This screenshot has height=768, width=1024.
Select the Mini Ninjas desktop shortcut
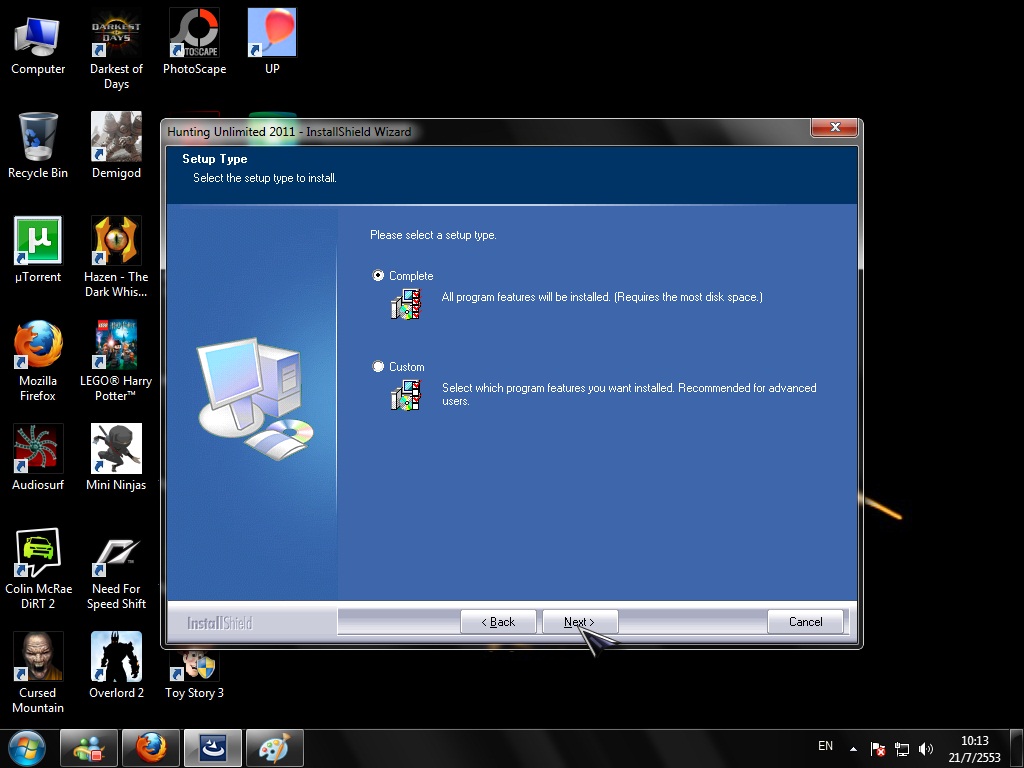(x=116, y=457)
